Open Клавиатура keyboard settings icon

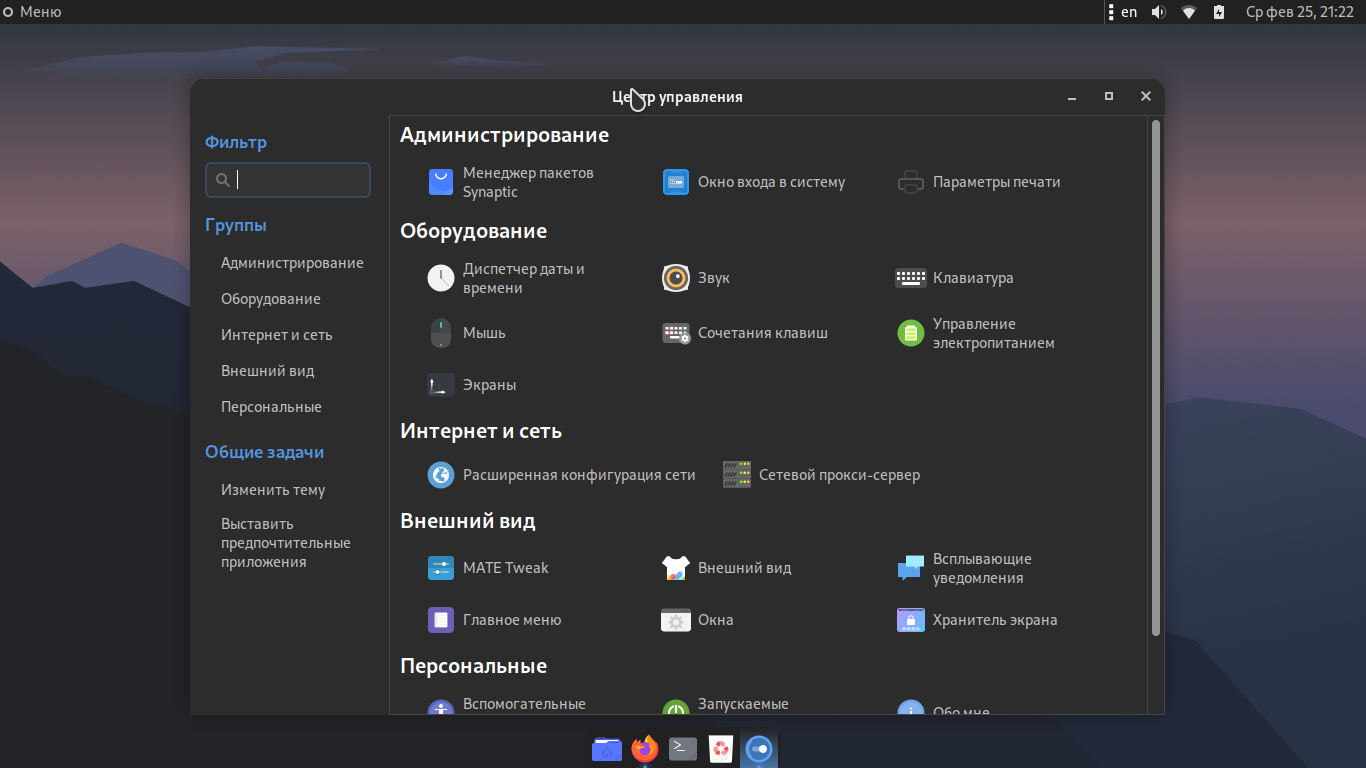911,278
